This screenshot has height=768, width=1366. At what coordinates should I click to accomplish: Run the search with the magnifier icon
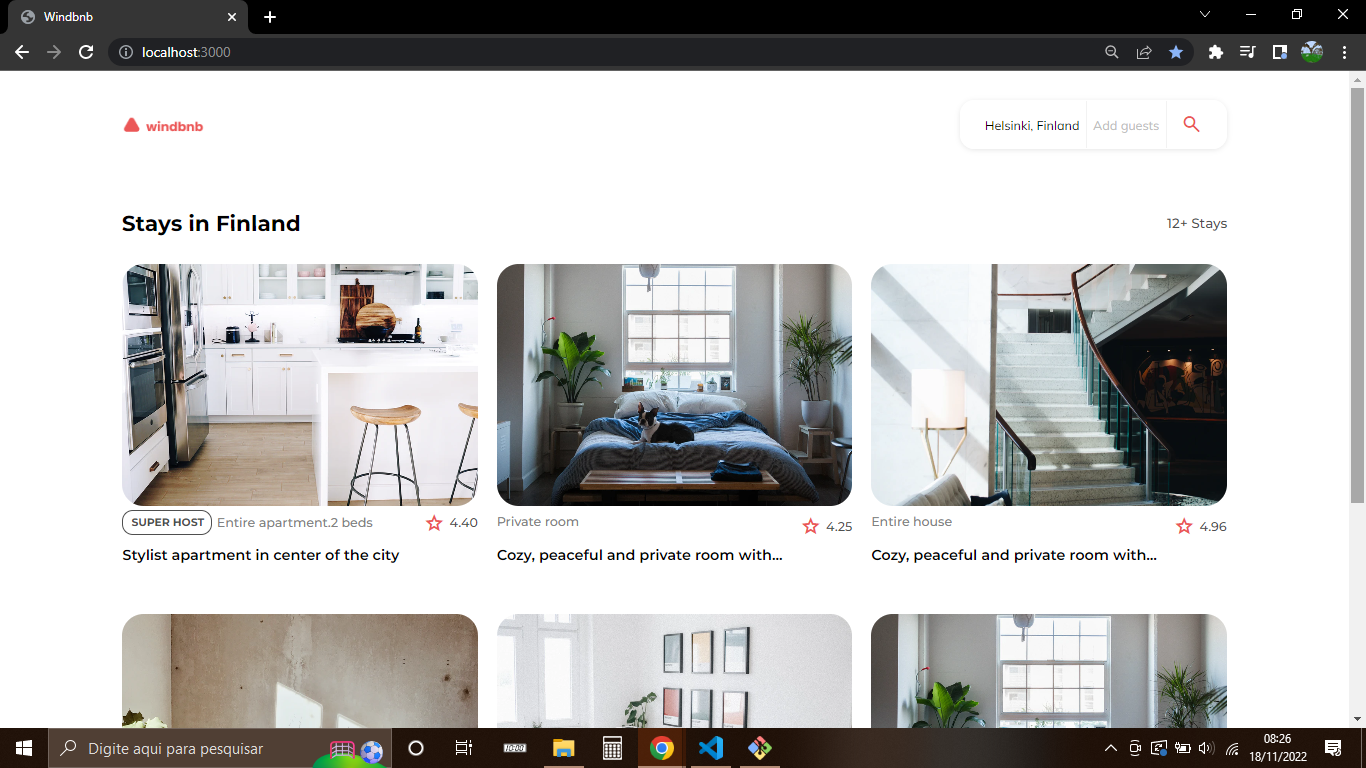1191,124
